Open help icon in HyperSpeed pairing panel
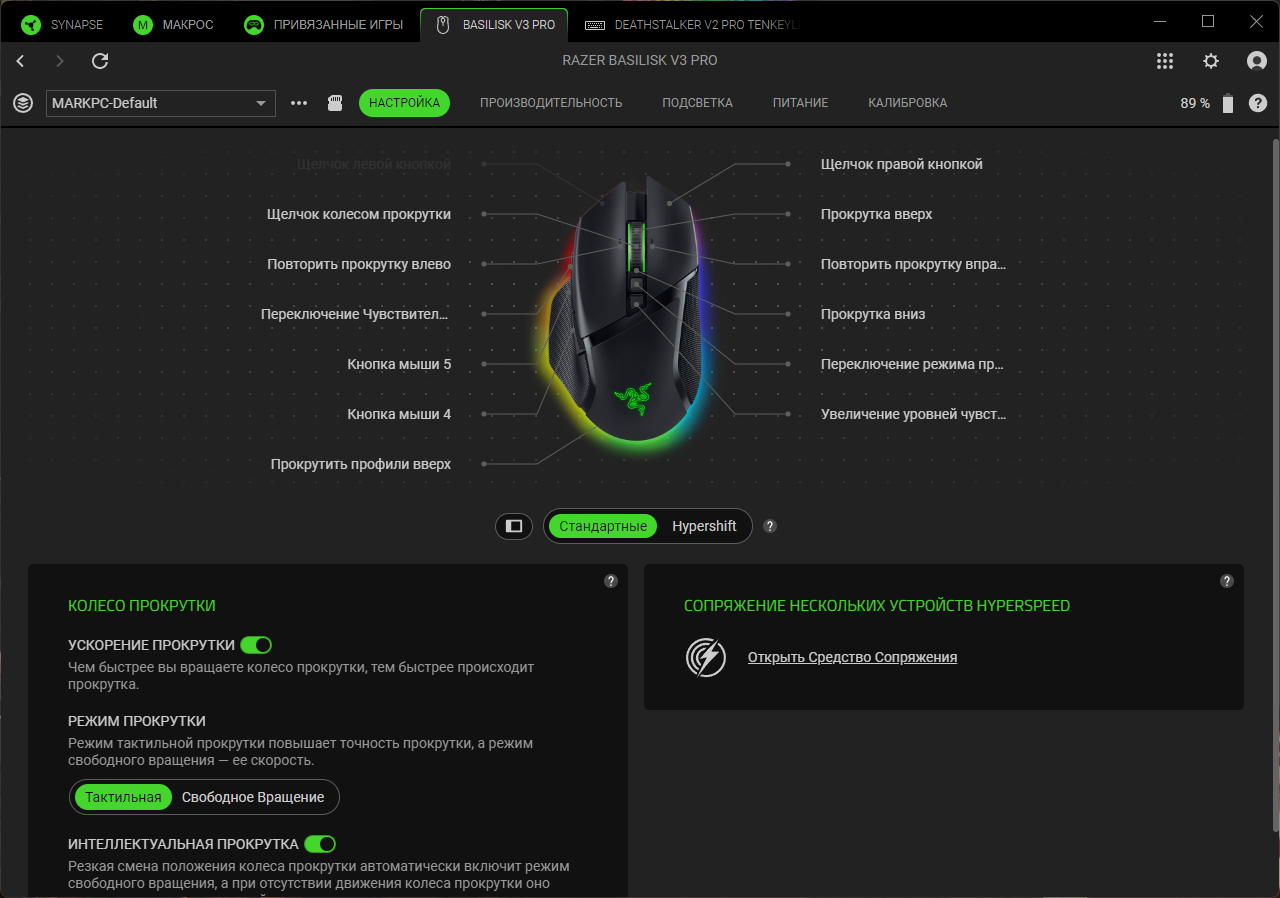The height and width of the screenshot is (898, 1280). coord(1227,581)
